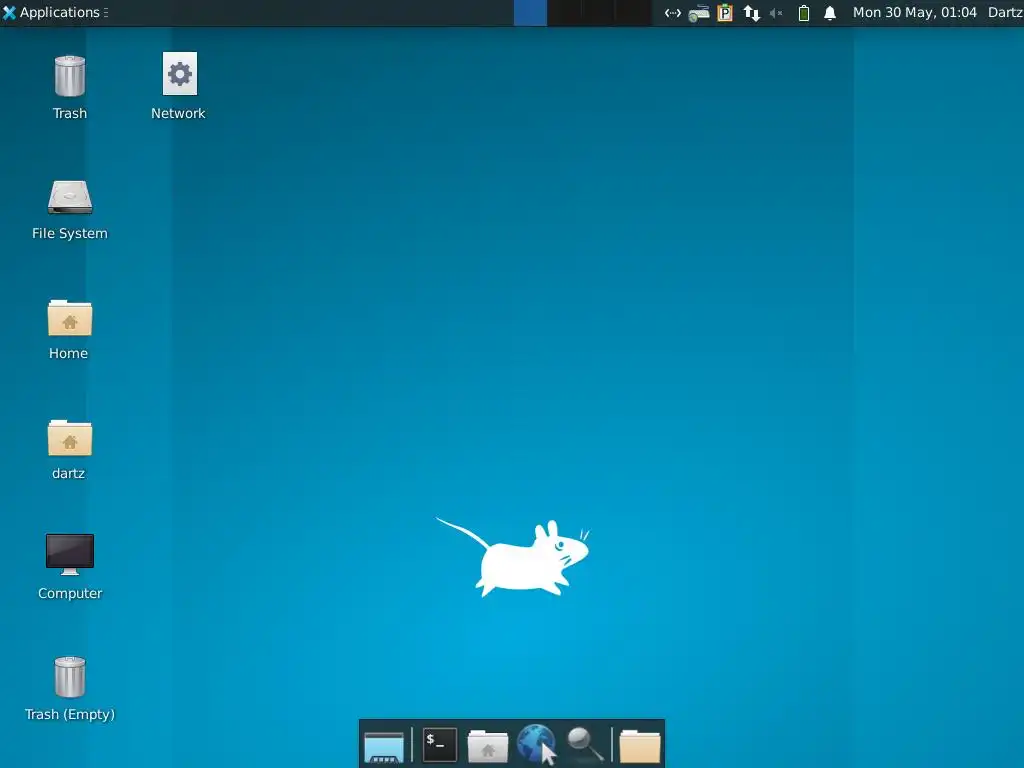Click the removable drive tray icon
The height and width of the screenshot is (768, 1024).
(699, 13)
